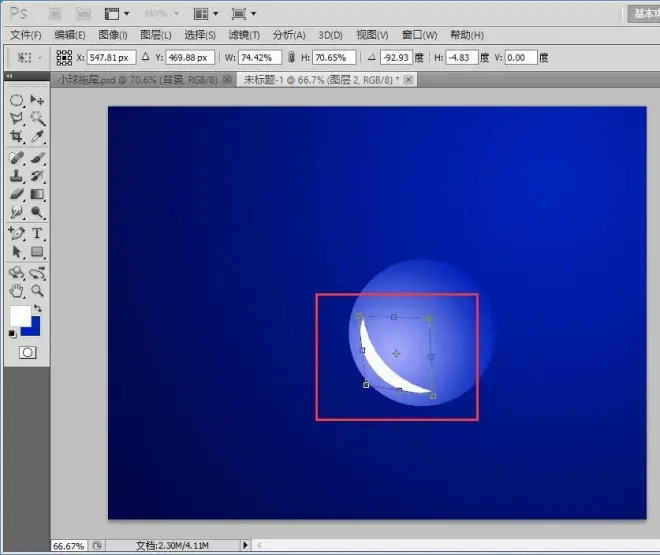Select the 3D Orbit camera tool
This screenshot has width=660, height=555.
(x=37, y=273)
